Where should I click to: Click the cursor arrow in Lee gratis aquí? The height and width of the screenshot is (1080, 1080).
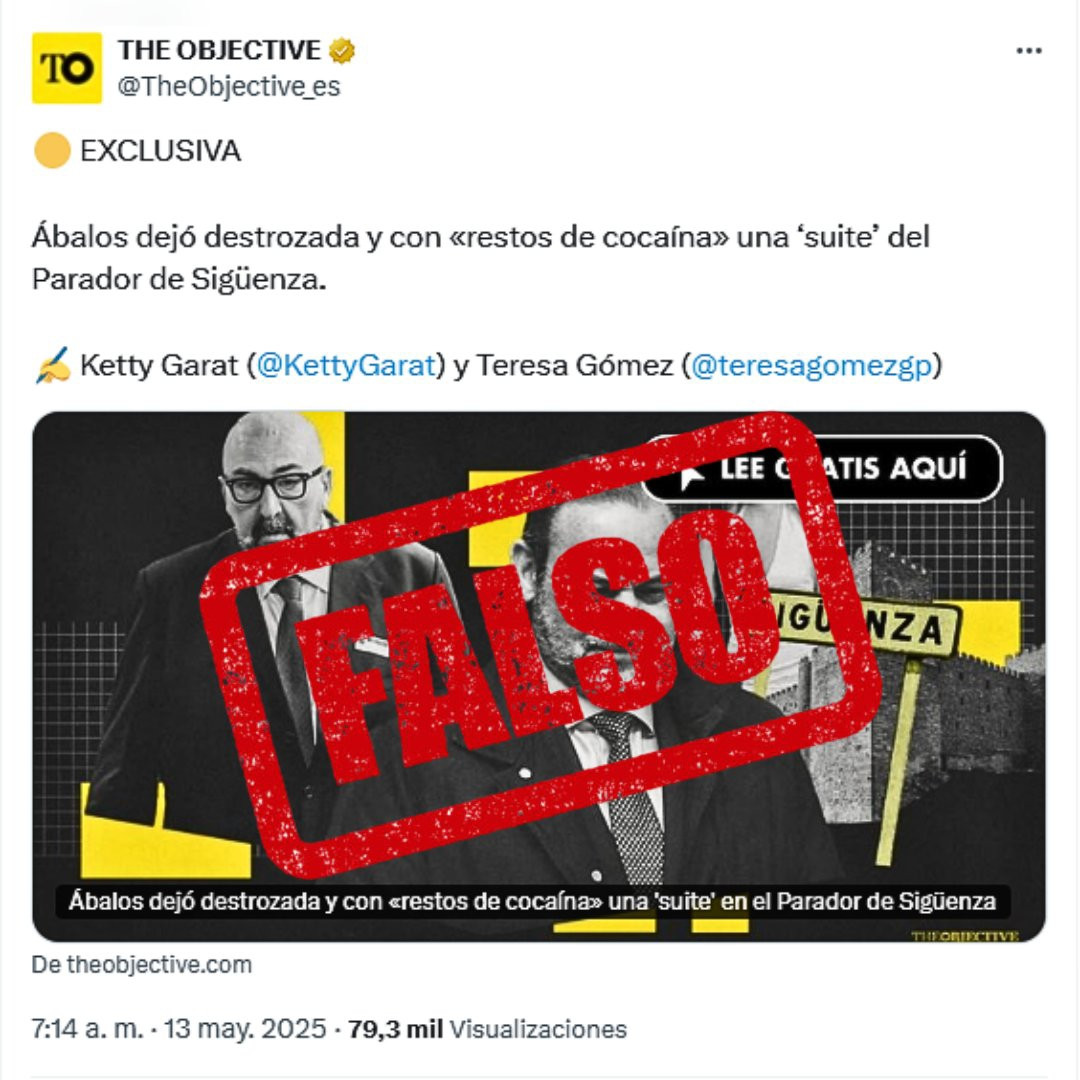click(x=692, y=475)
